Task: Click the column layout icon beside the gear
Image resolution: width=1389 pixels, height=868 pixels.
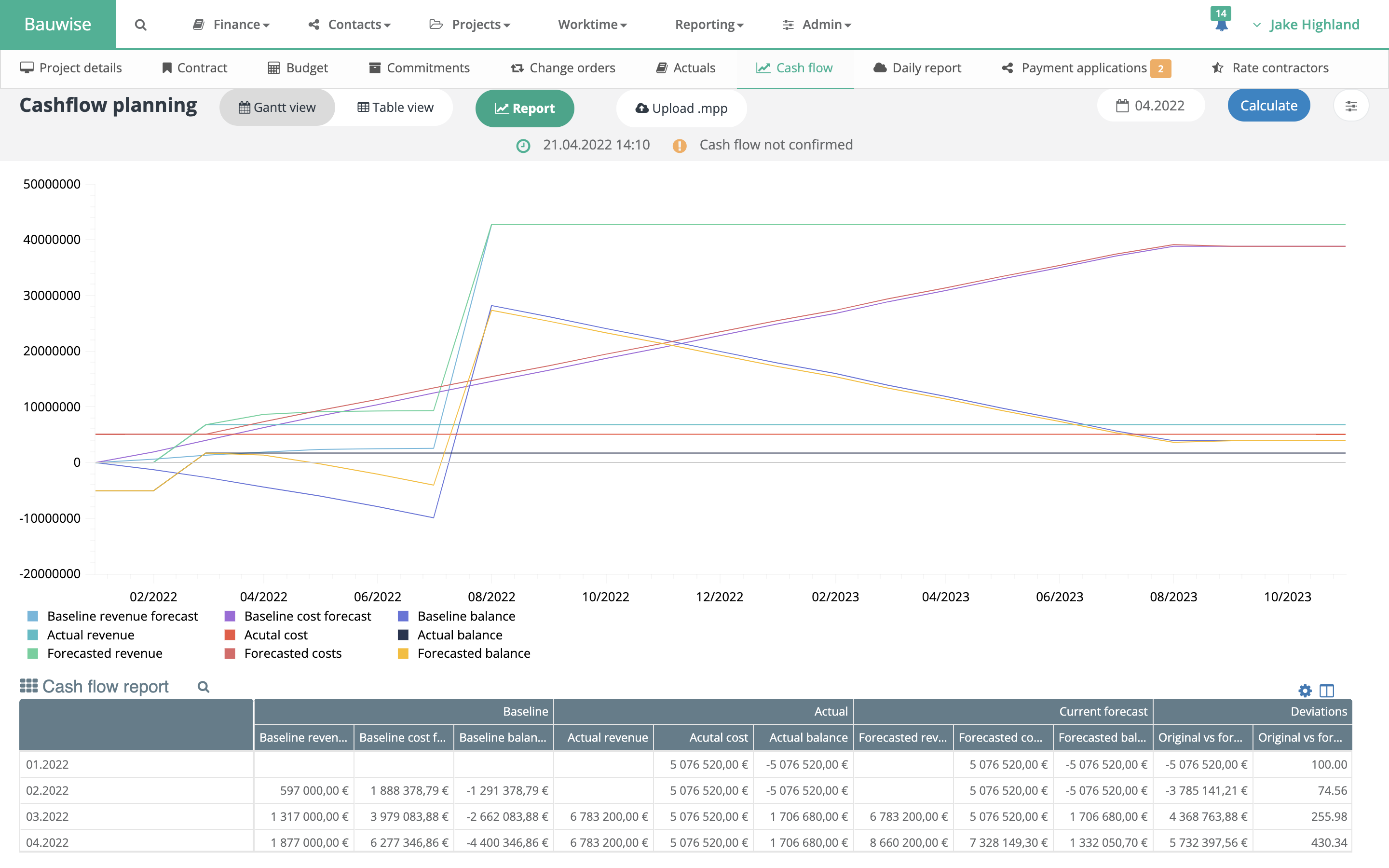Action: [x=1326, y=691]
